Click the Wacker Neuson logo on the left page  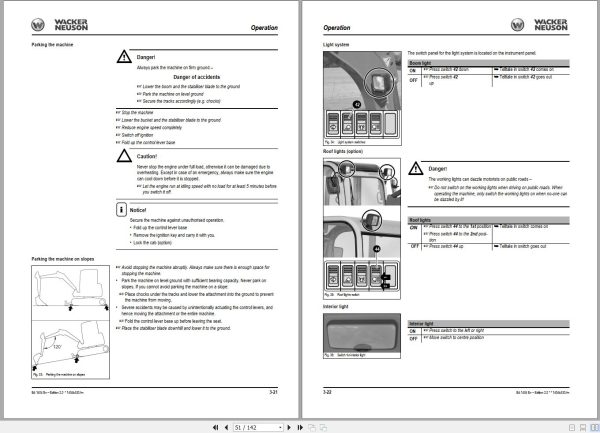coord(59,25)
